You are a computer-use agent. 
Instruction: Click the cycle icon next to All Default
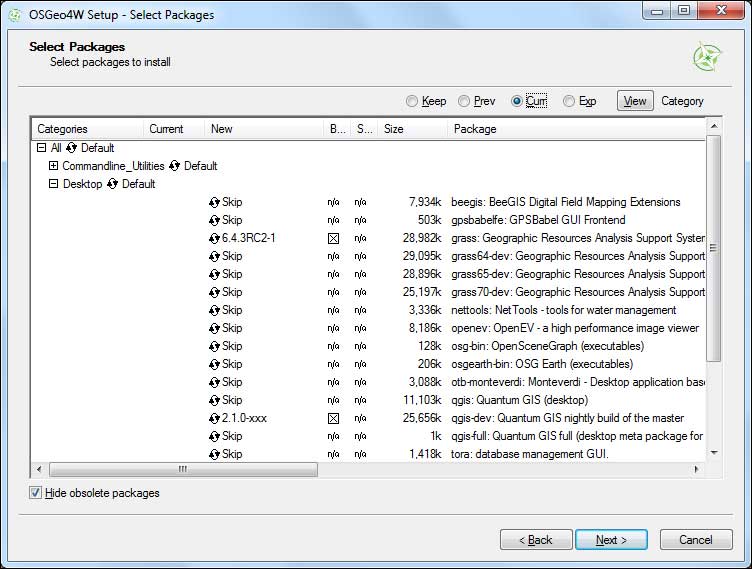[x=72, y=148]
